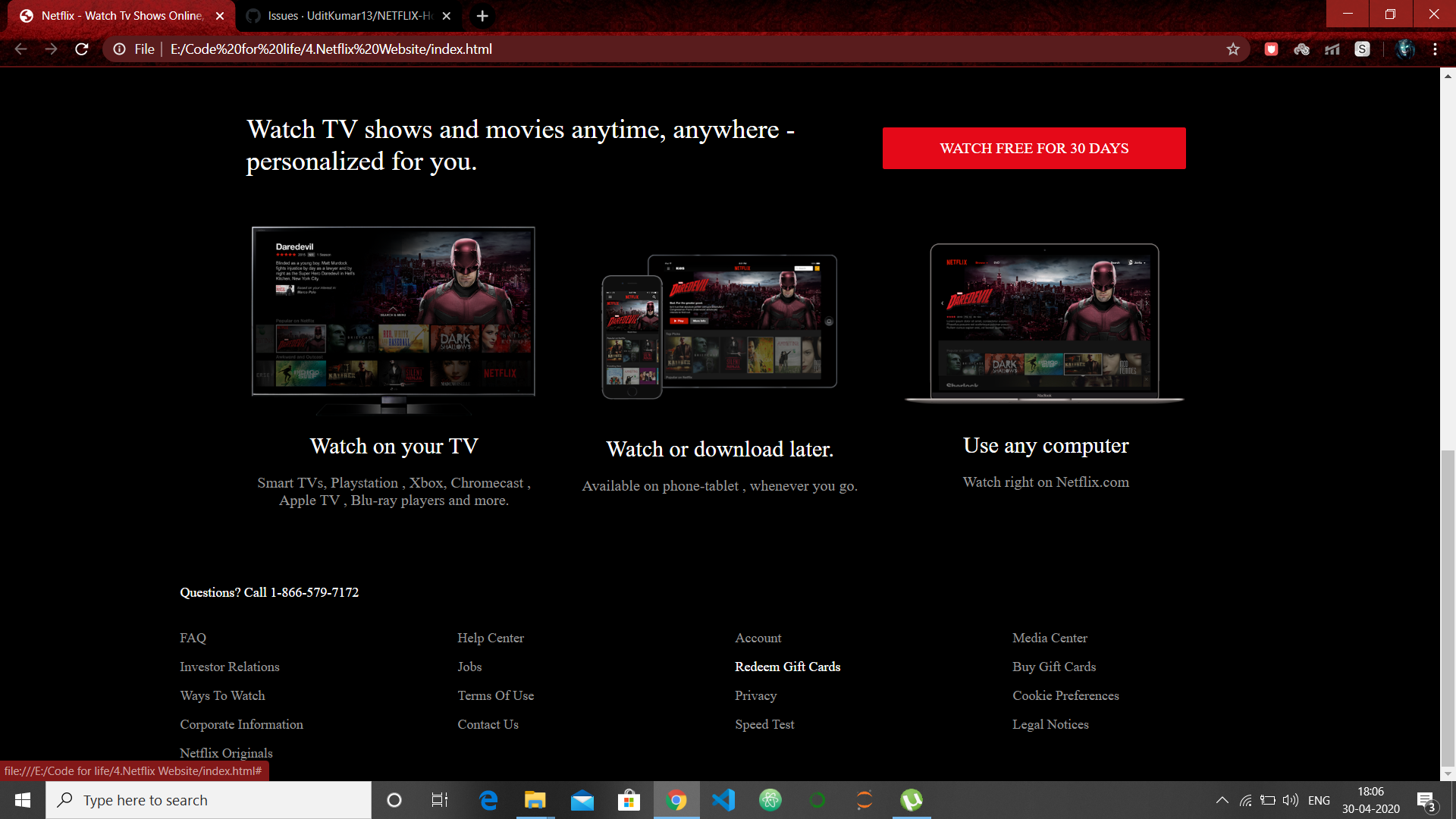
Task: Open Visual Studio Code from taskbar
Action: click(x=723, y=800)
